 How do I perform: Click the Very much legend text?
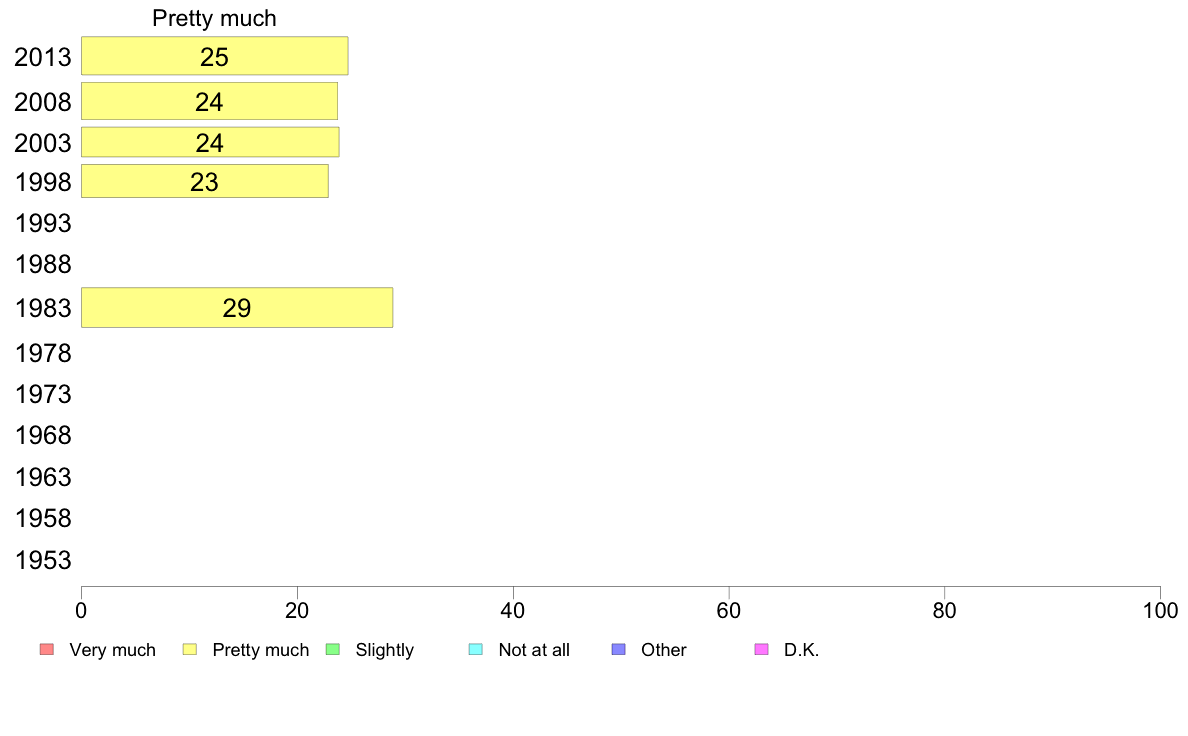(x=113, y=650)
